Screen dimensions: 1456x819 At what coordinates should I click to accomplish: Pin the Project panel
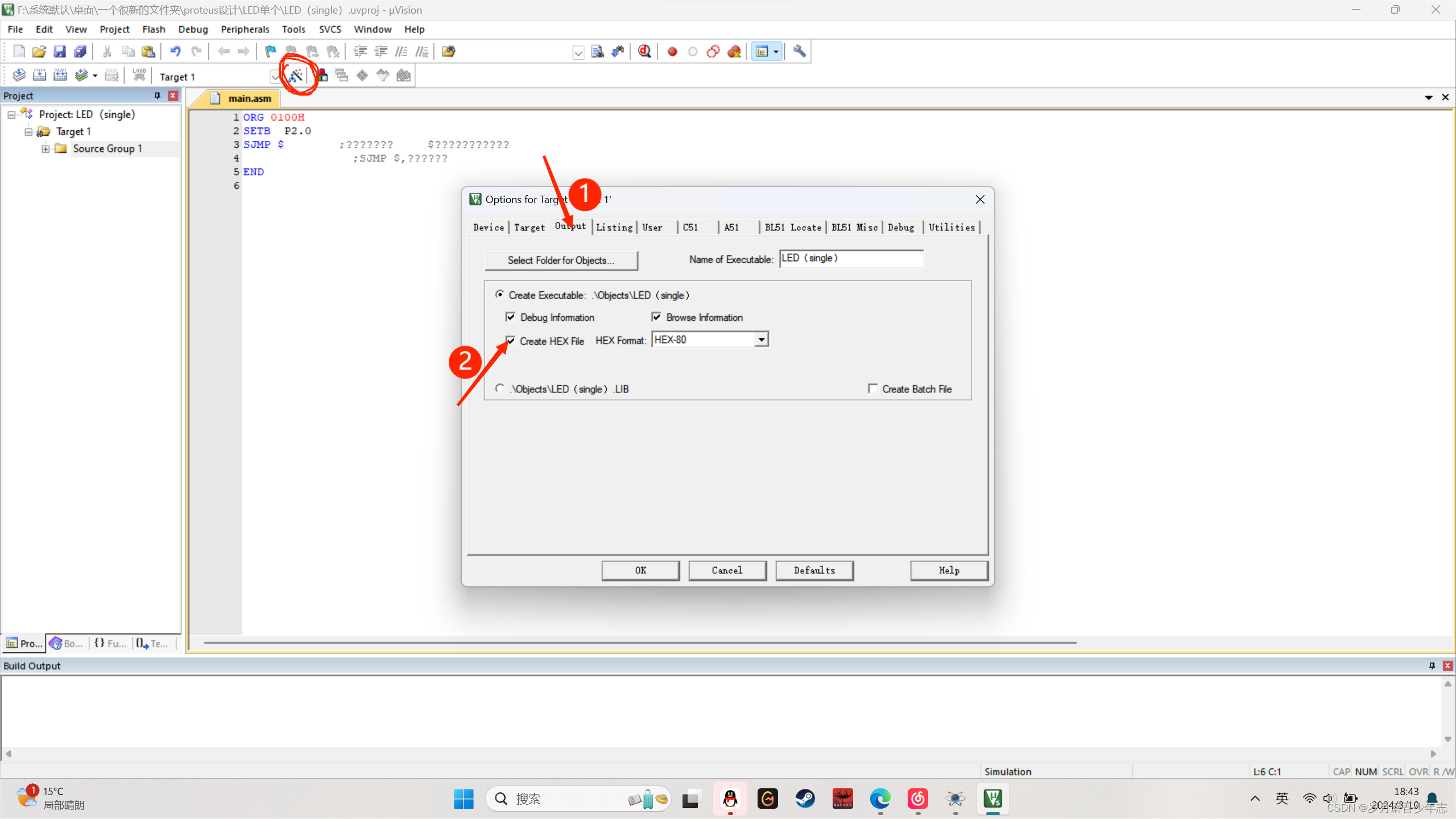[x=158, y=96]
